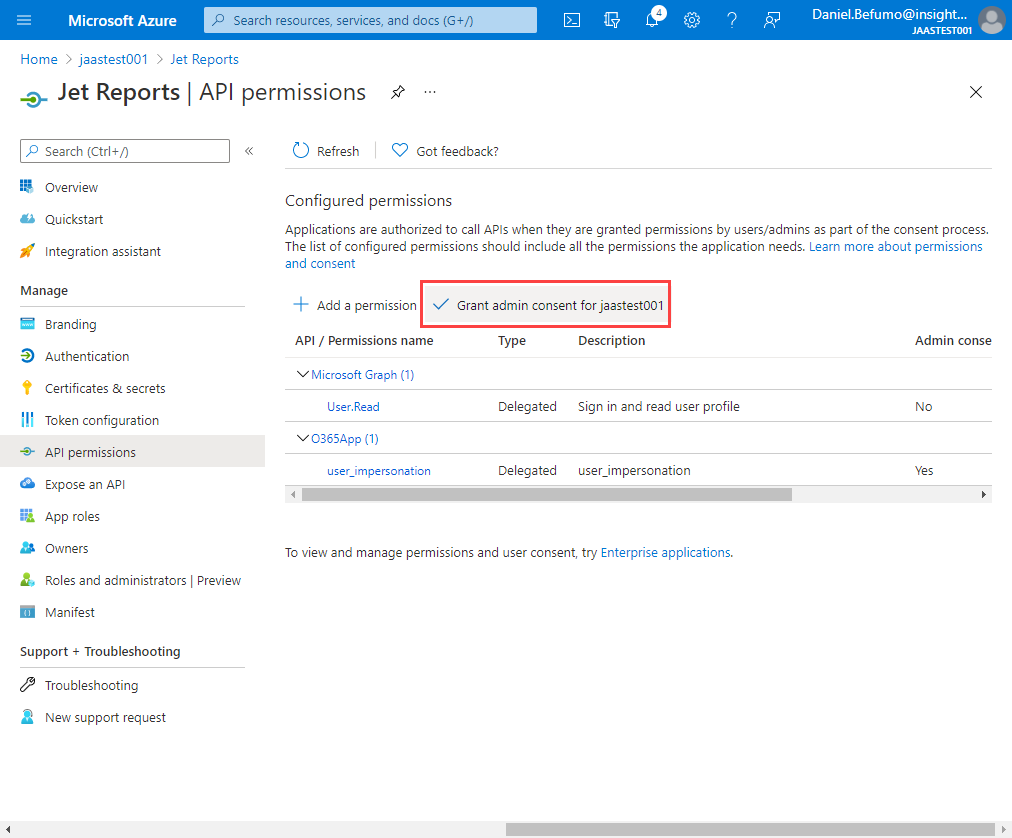Select Expose an API in sidebar

coord(85,484)
